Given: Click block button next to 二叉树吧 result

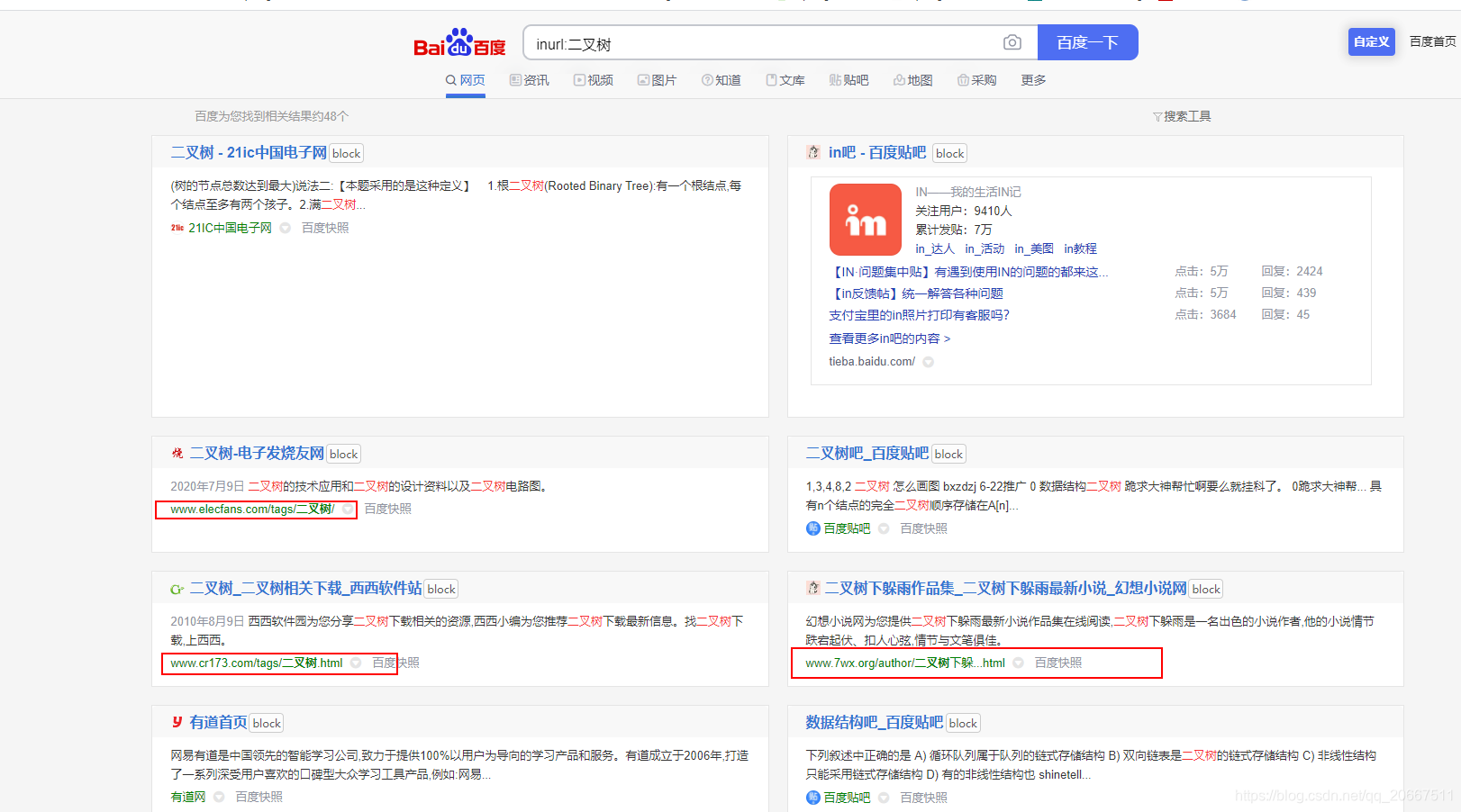Looking at the screenshot, I should point(948,454).
